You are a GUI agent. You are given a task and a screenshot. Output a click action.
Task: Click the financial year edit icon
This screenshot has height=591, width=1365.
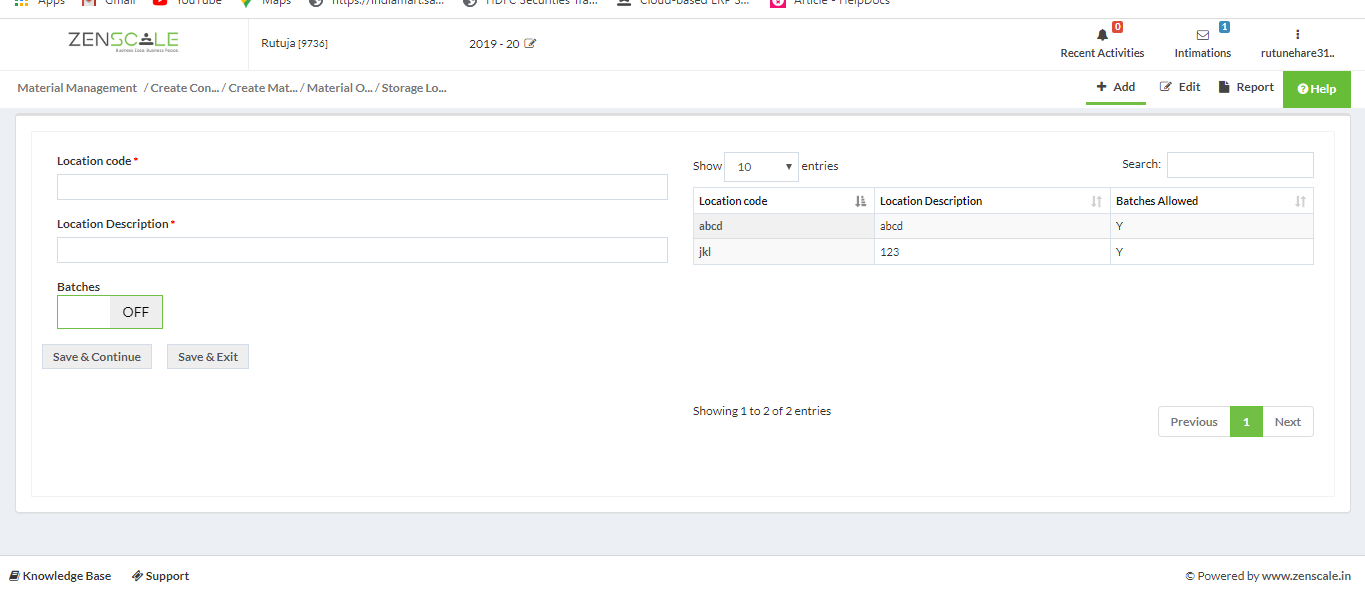[x=530, y=44]
